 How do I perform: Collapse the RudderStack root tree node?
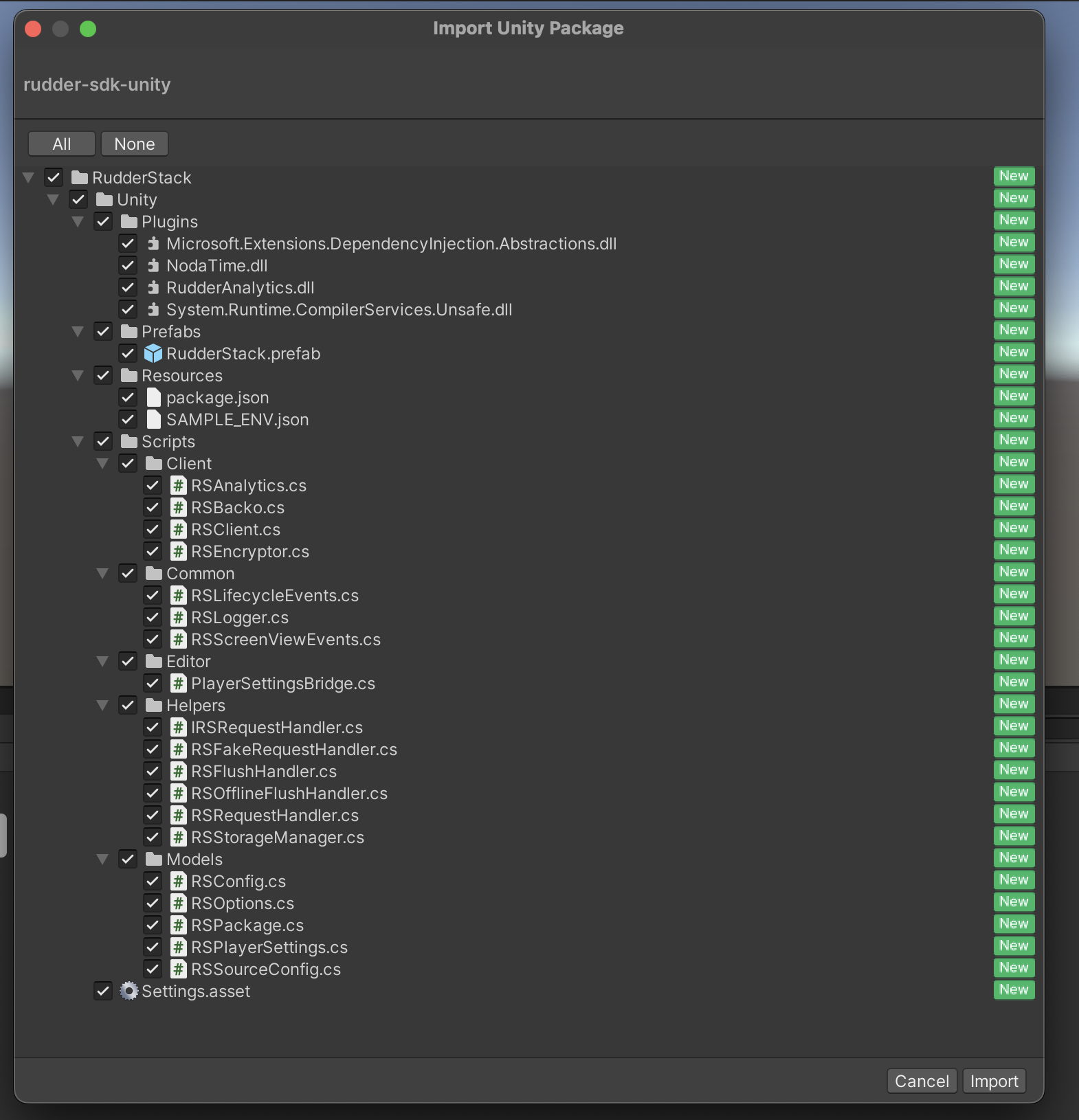(28, 178)
